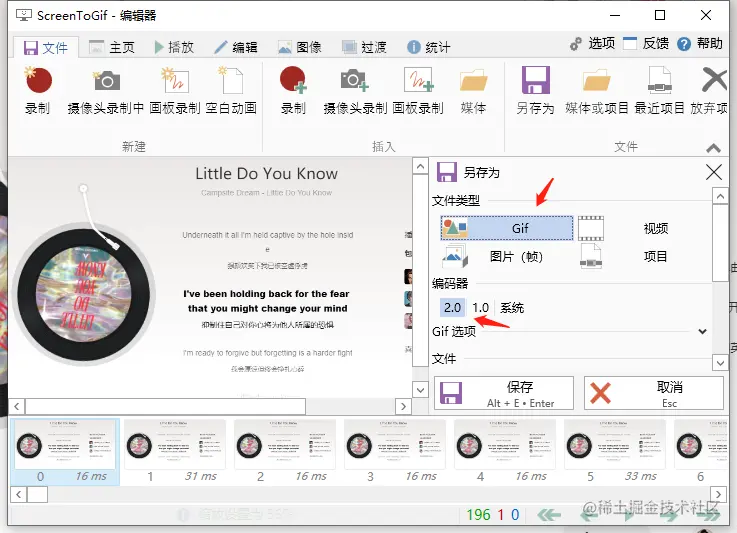Insert a new recording with 录制 in the 插入 group

pyautogui.click(x=293, y=91)
